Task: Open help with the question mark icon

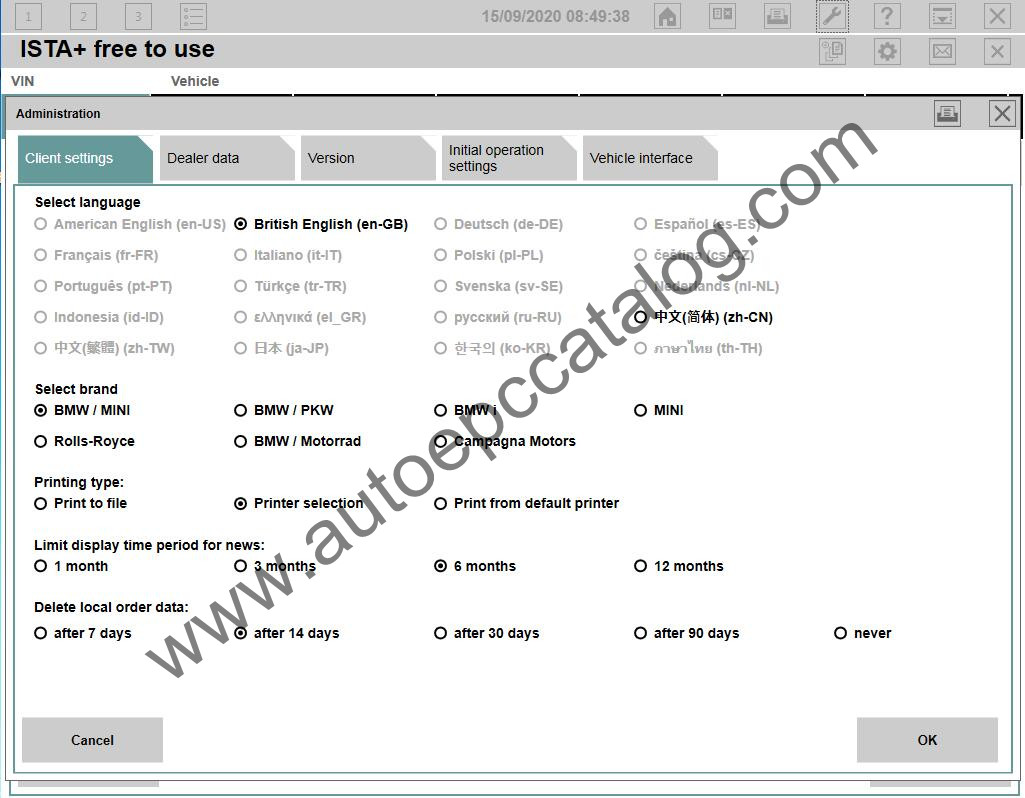Action: point(887,16)
